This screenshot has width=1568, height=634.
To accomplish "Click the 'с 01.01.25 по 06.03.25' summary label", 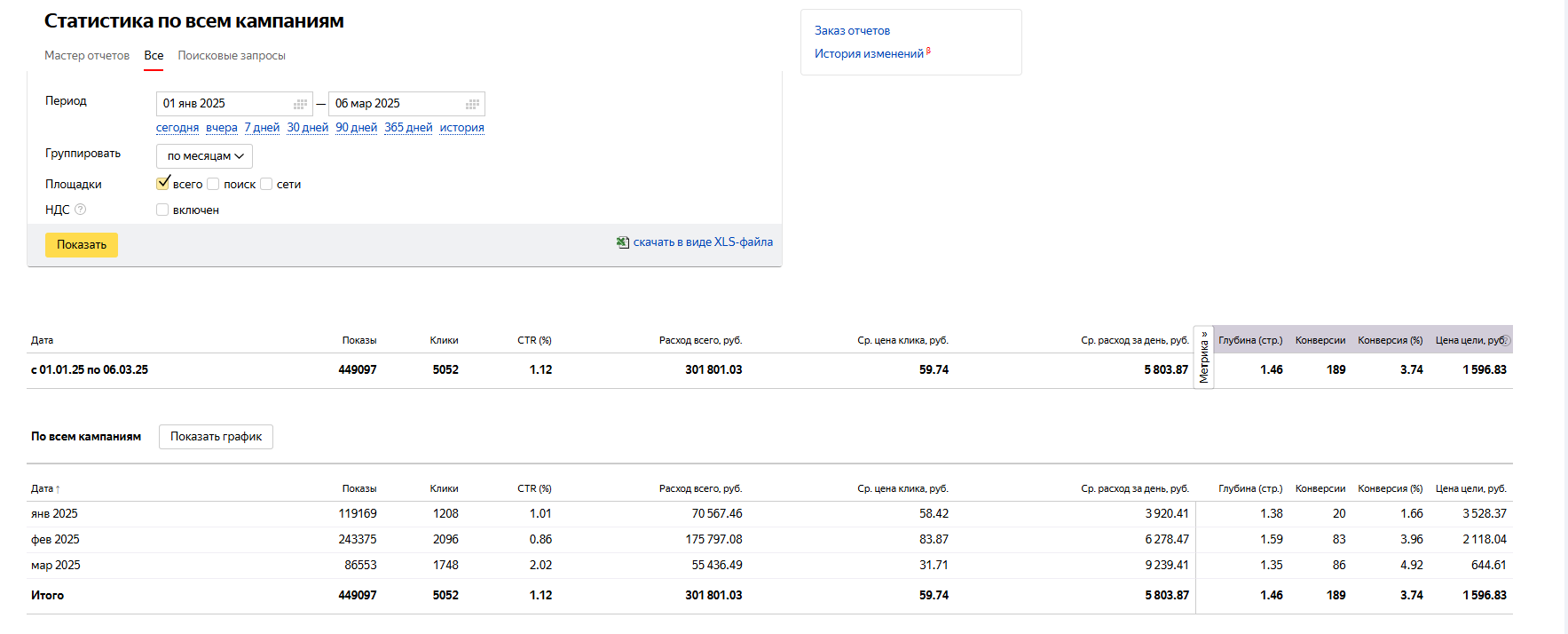I will [x=90, y=370].
